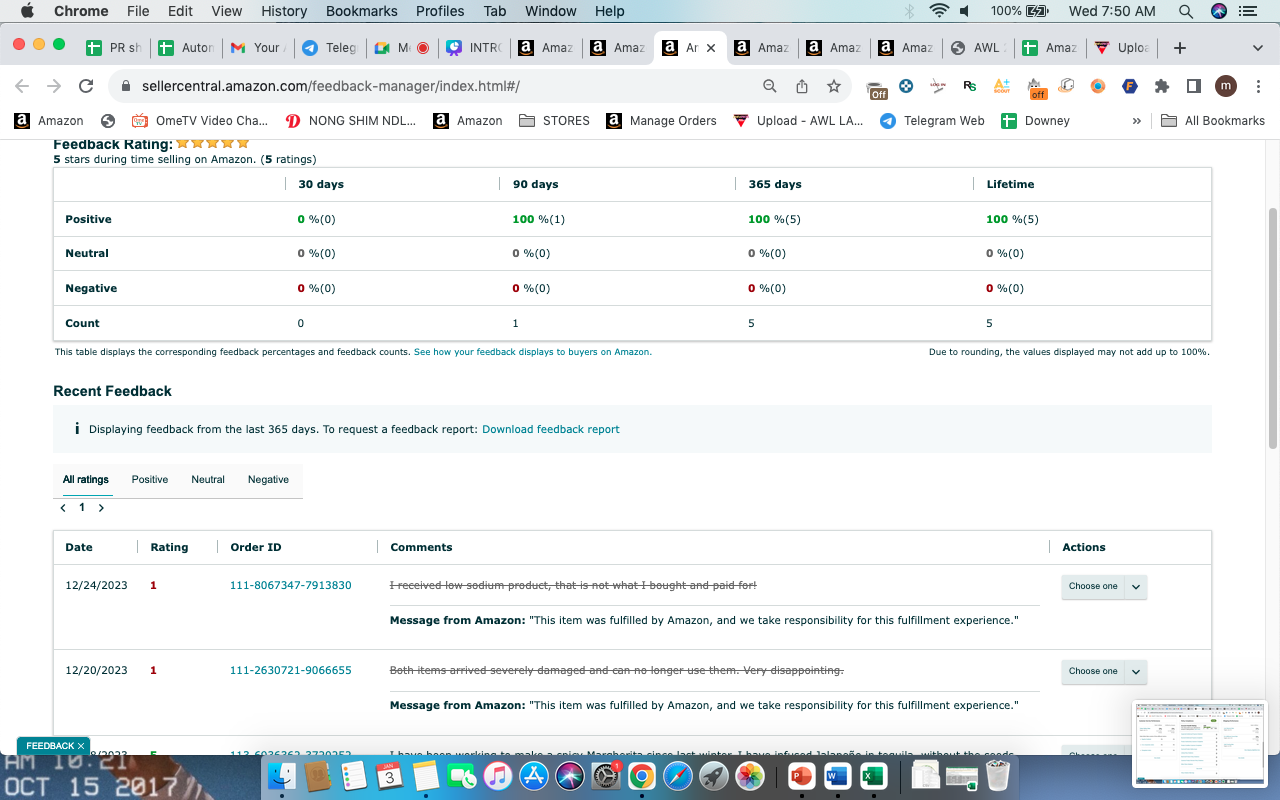Image resolution: width=1280 pixels, height=800 pixels.
Task: Click Spotlight search in menu bar
Action: click(x=1186, y=11)
